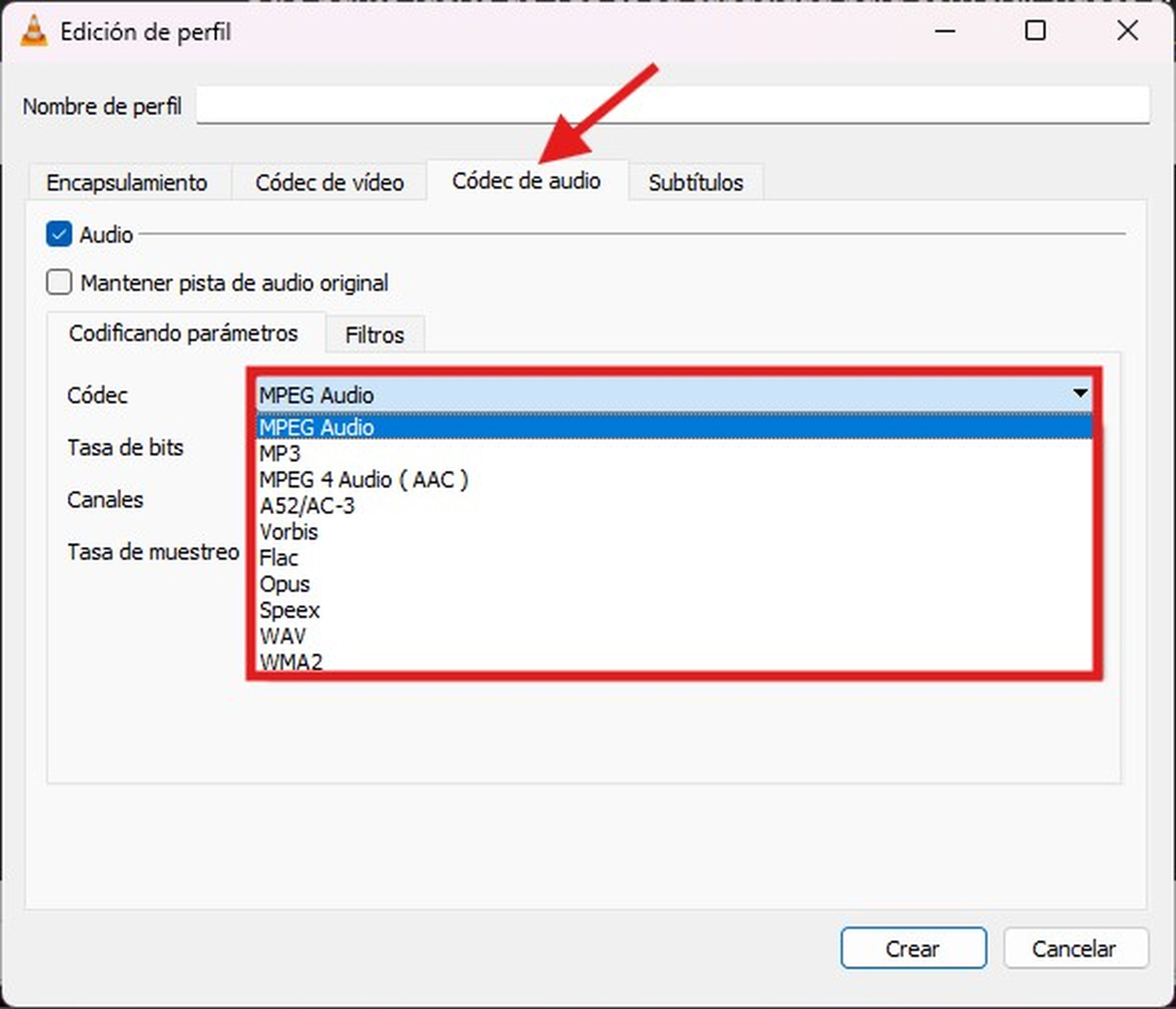Click the Crear button
The image size is (1176, 1009).
[913, 948]
